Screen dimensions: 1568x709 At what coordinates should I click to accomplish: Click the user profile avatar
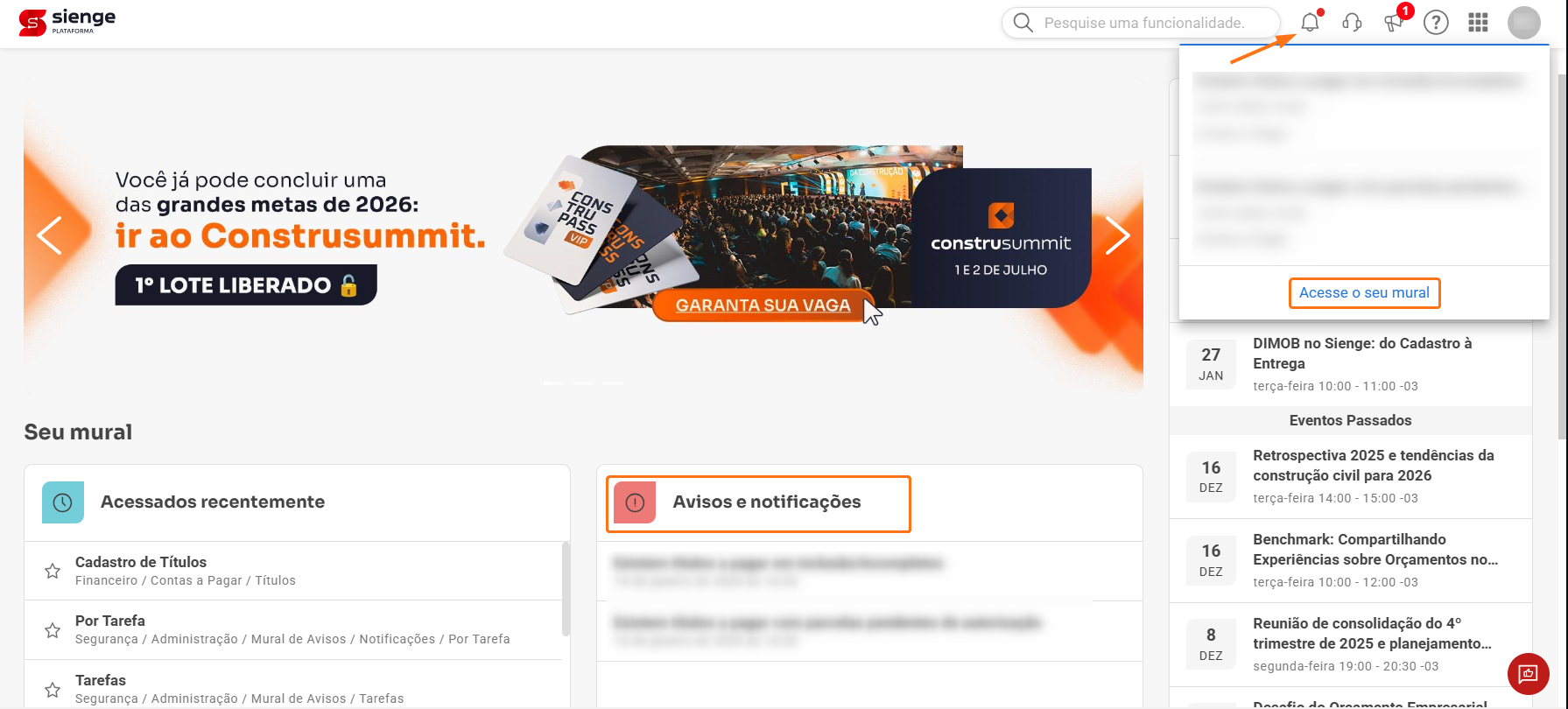point(1524,23)
